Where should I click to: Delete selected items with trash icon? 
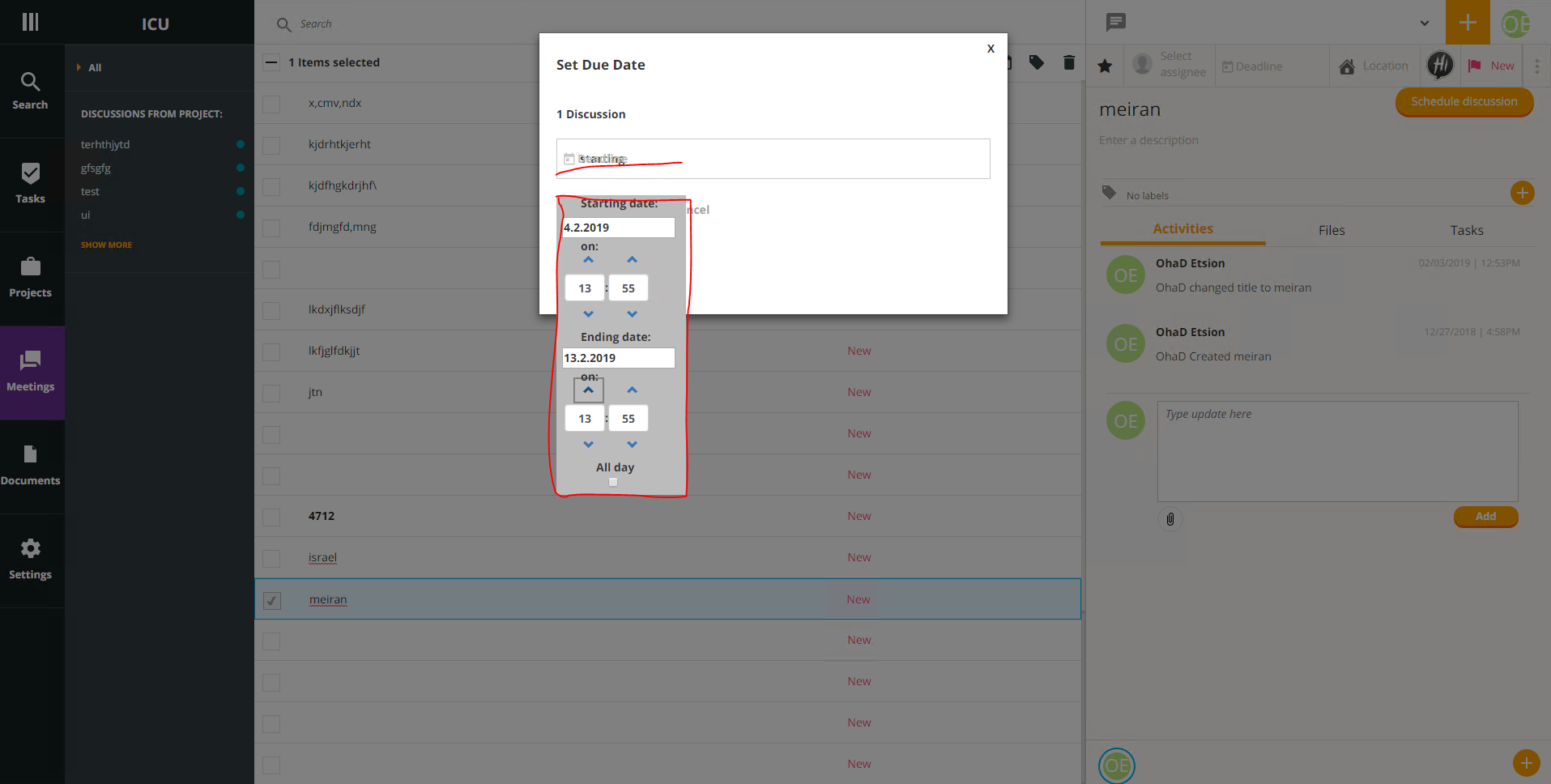point(1069,62)
